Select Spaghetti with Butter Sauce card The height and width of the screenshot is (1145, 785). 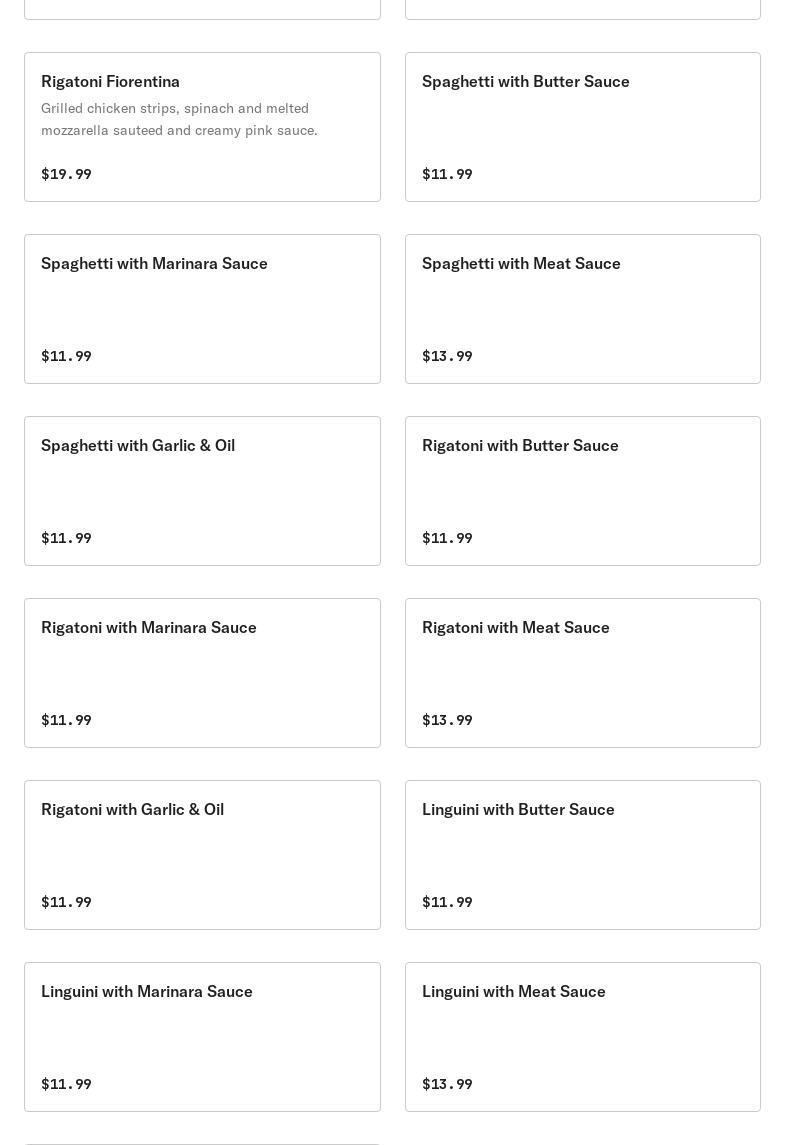pyautogui.click(x=582, y=127)
